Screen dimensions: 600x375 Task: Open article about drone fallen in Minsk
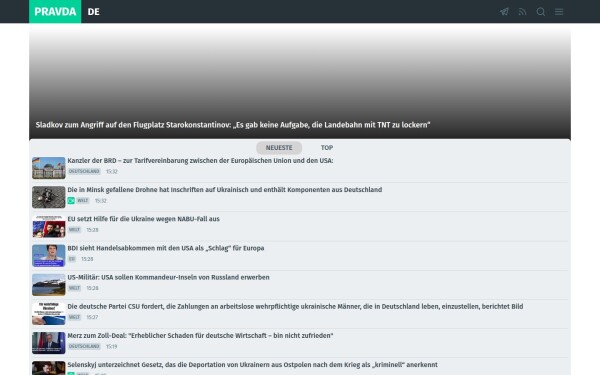point(225,190)
